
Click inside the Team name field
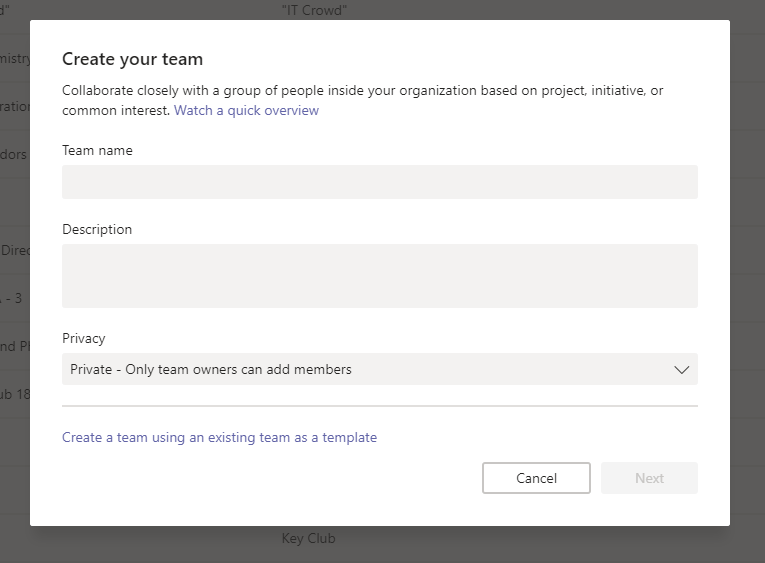pyautogui.click(x=379, y=182)
